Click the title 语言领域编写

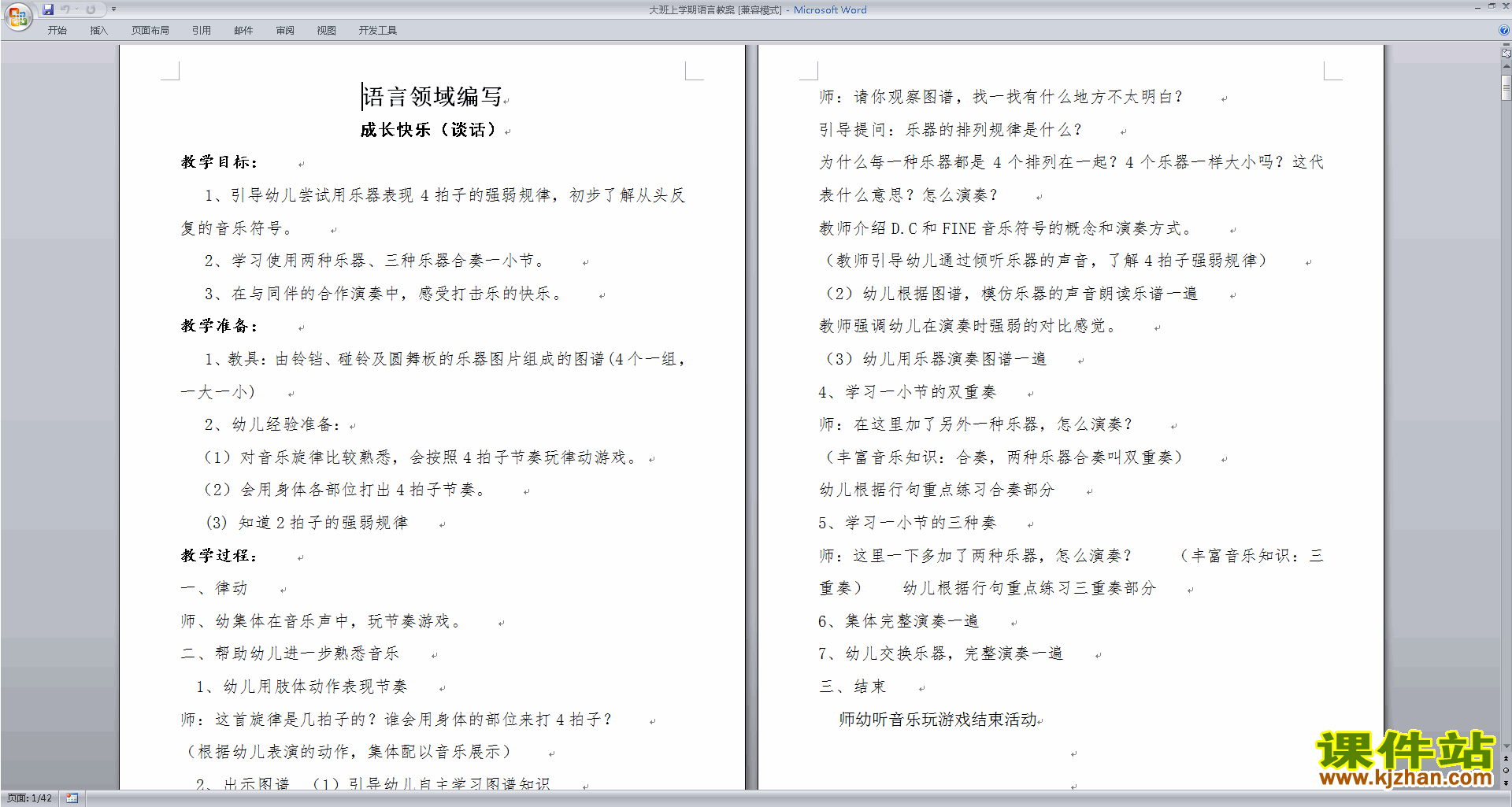click(432, 97)
